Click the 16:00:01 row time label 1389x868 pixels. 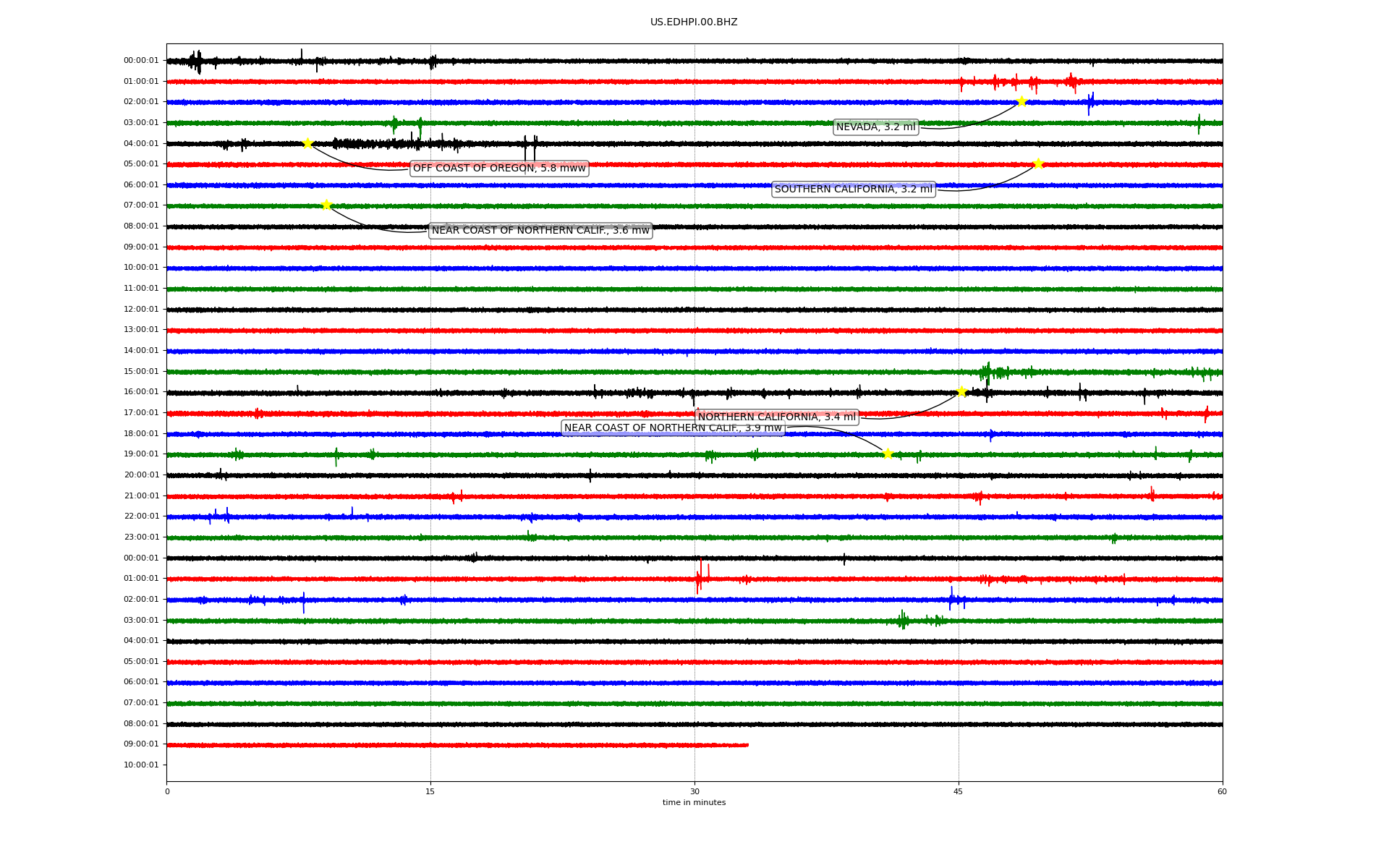(x=141, y=392)
